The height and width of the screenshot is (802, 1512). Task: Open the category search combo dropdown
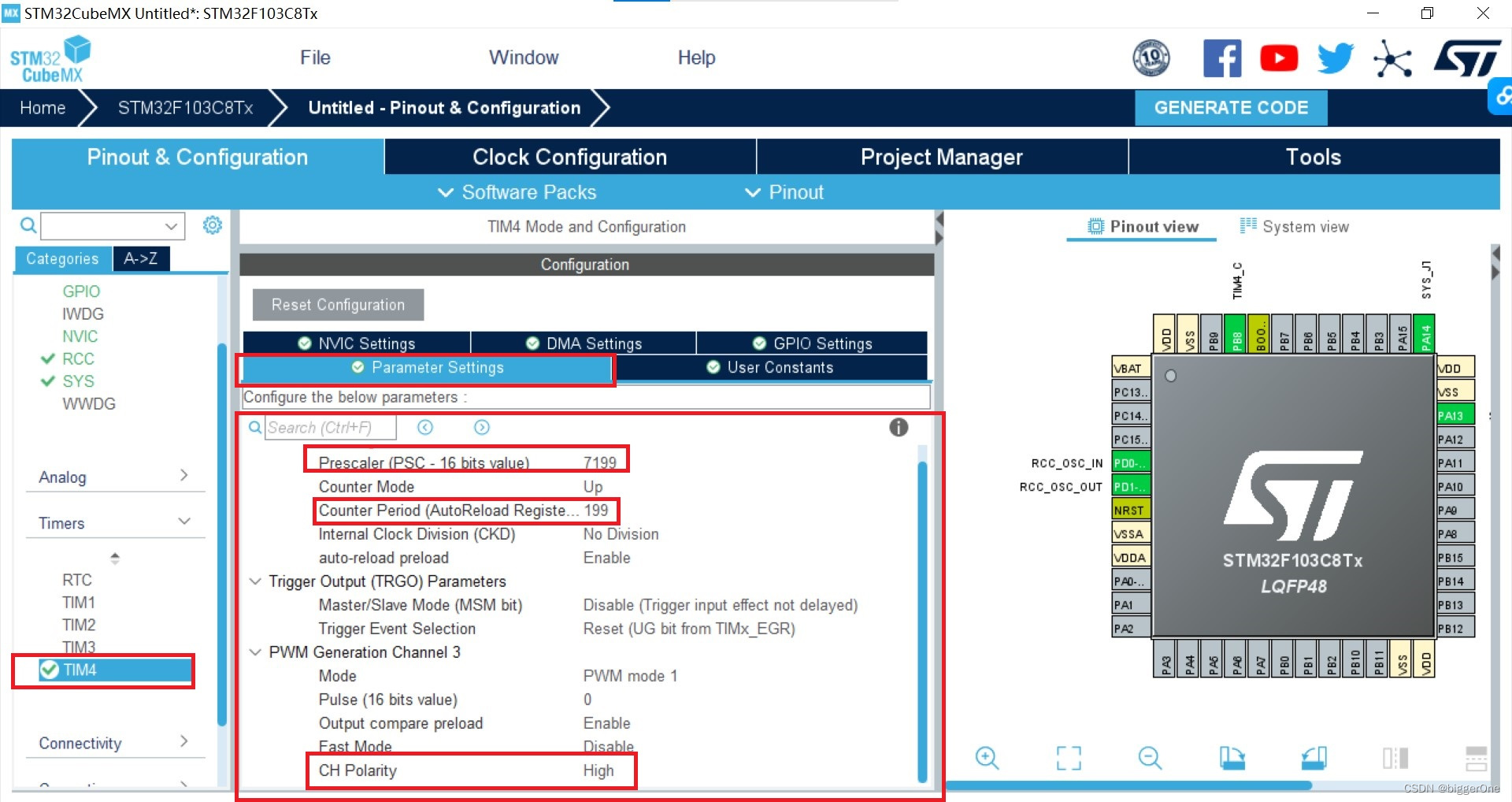click(x=172, y=226)
